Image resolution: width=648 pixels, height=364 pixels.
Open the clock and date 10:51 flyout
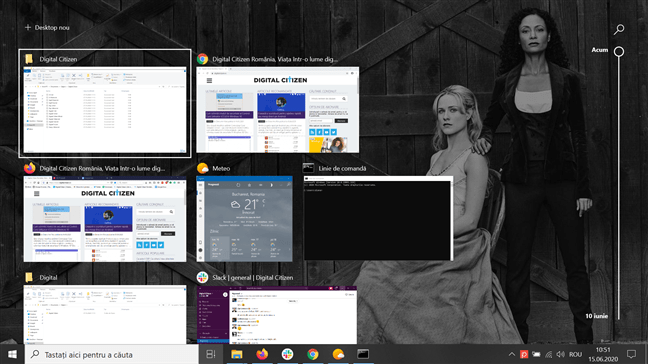603,354
